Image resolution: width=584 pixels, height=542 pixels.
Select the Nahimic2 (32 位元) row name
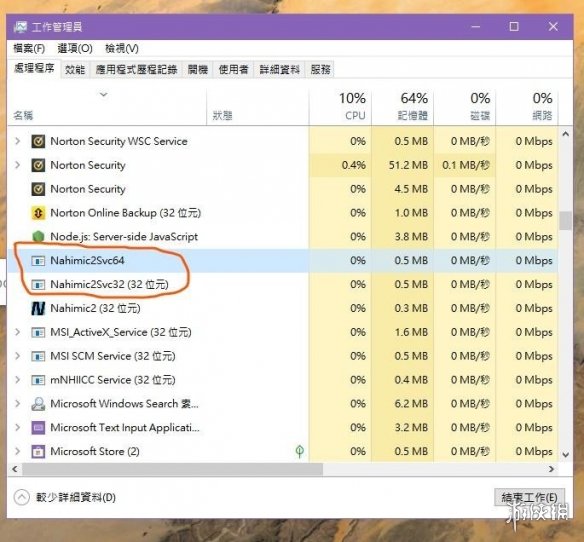(95, 308)
